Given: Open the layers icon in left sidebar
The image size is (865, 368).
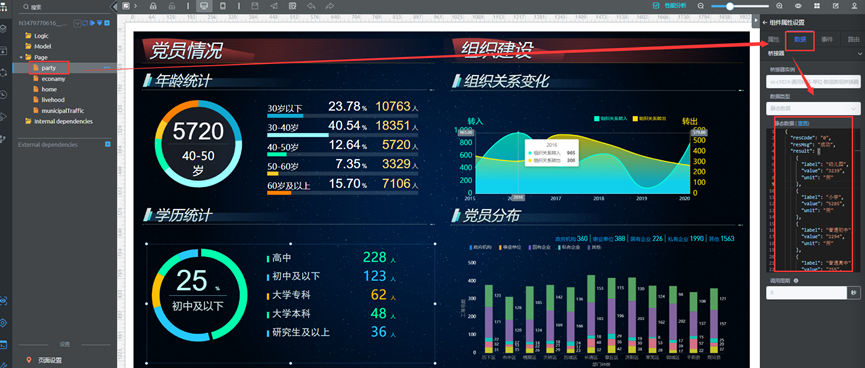Looking at the screenshot, I should tap(4, 29).
